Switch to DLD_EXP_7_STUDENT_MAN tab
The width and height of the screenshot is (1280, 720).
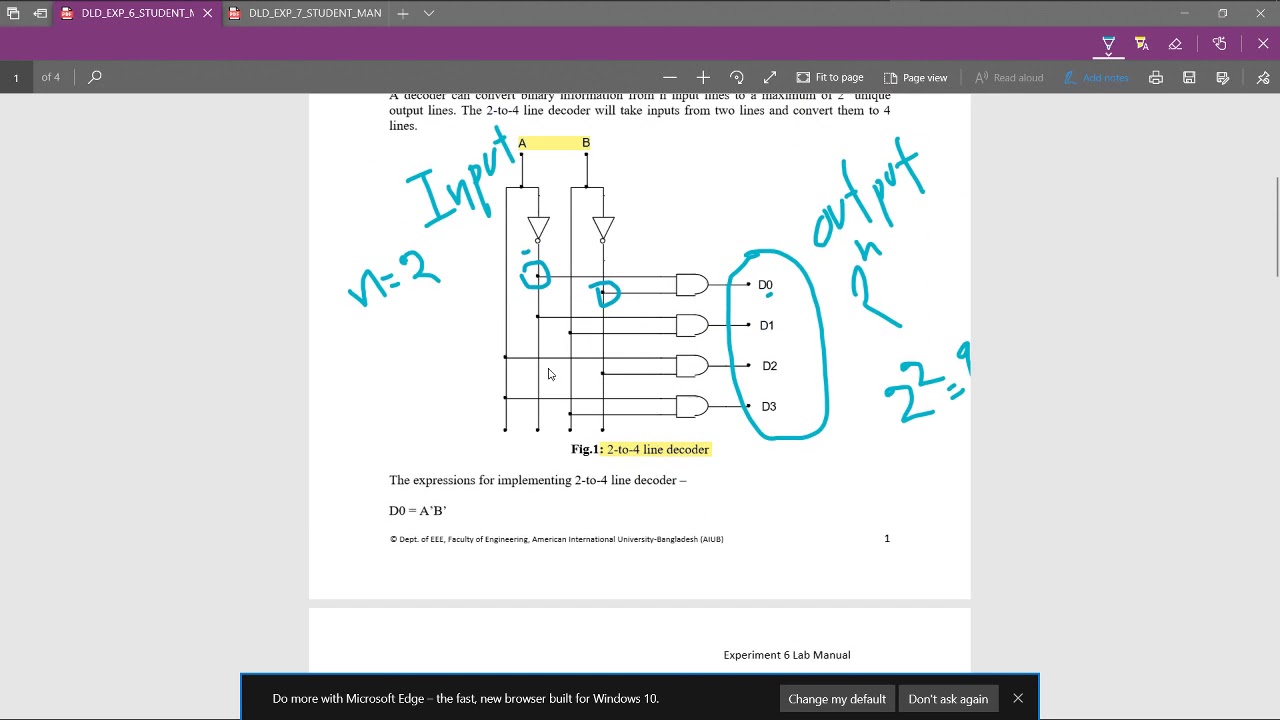[304, 13]
